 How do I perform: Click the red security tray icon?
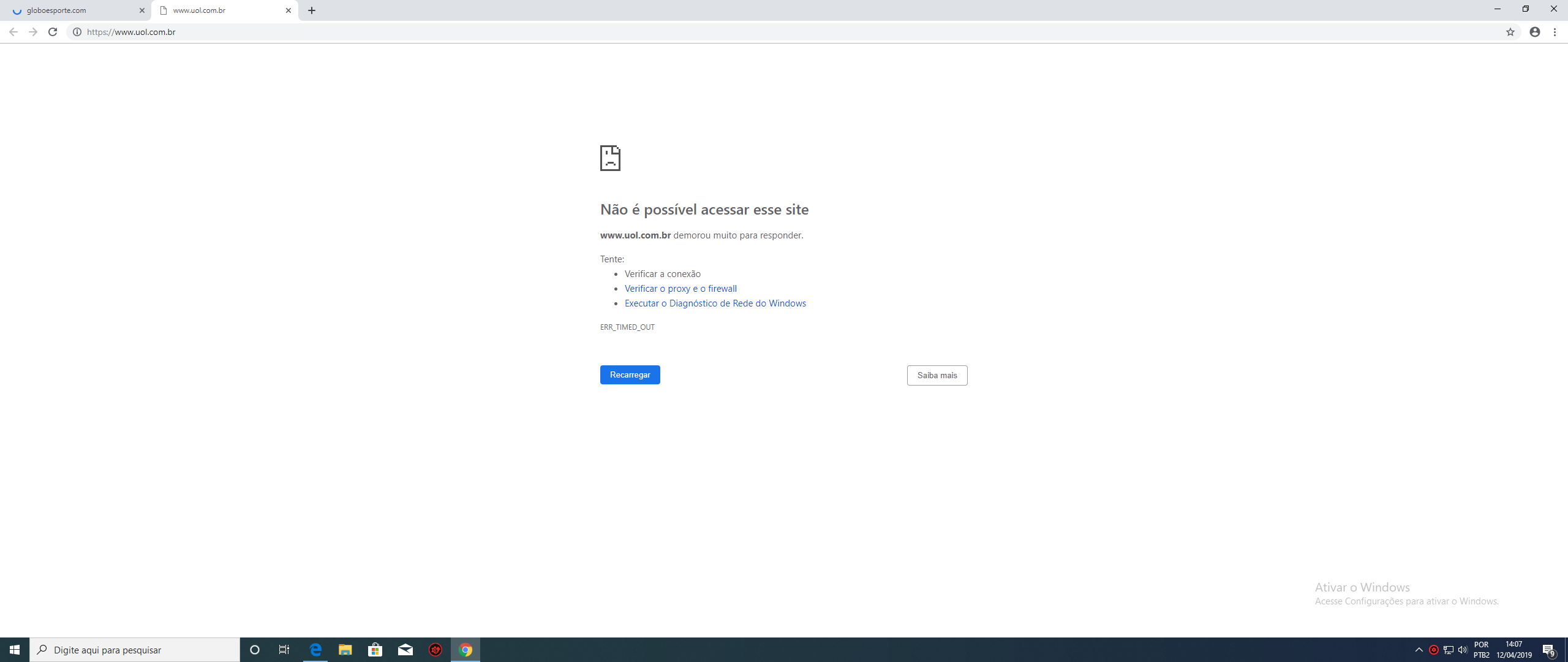(x=1434, y=650)
